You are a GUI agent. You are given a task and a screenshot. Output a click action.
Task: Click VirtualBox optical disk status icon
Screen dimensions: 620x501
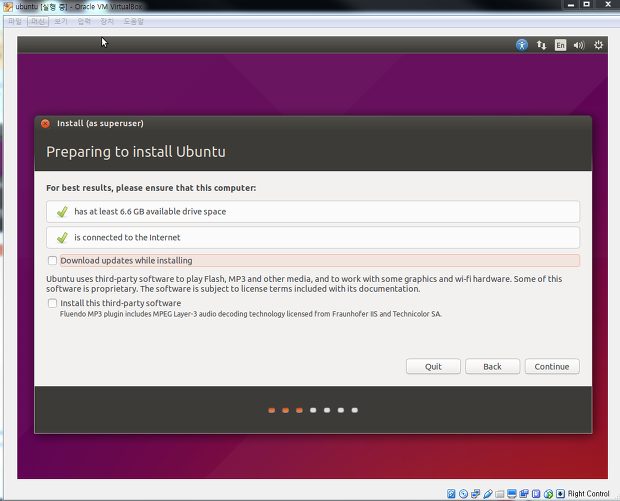point(463,493)
